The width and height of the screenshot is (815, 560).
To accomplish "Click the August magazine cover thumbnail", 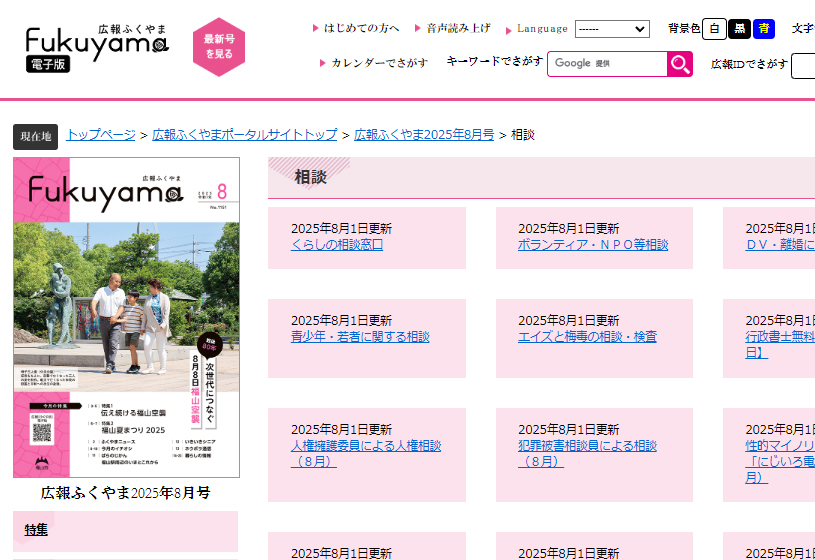I will tap(126, 317).
